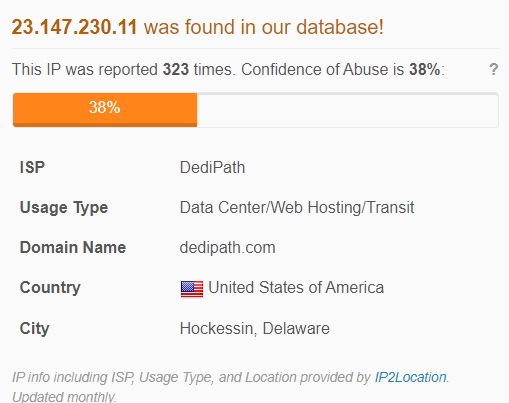Click the bold 323 report count
The width and height of the screenshot is (509, 403).
(x=176, y=70)
